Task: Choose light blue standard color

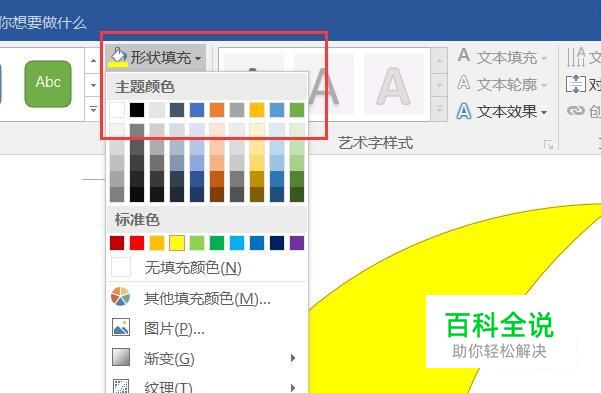Action: (x=237, y=243)
